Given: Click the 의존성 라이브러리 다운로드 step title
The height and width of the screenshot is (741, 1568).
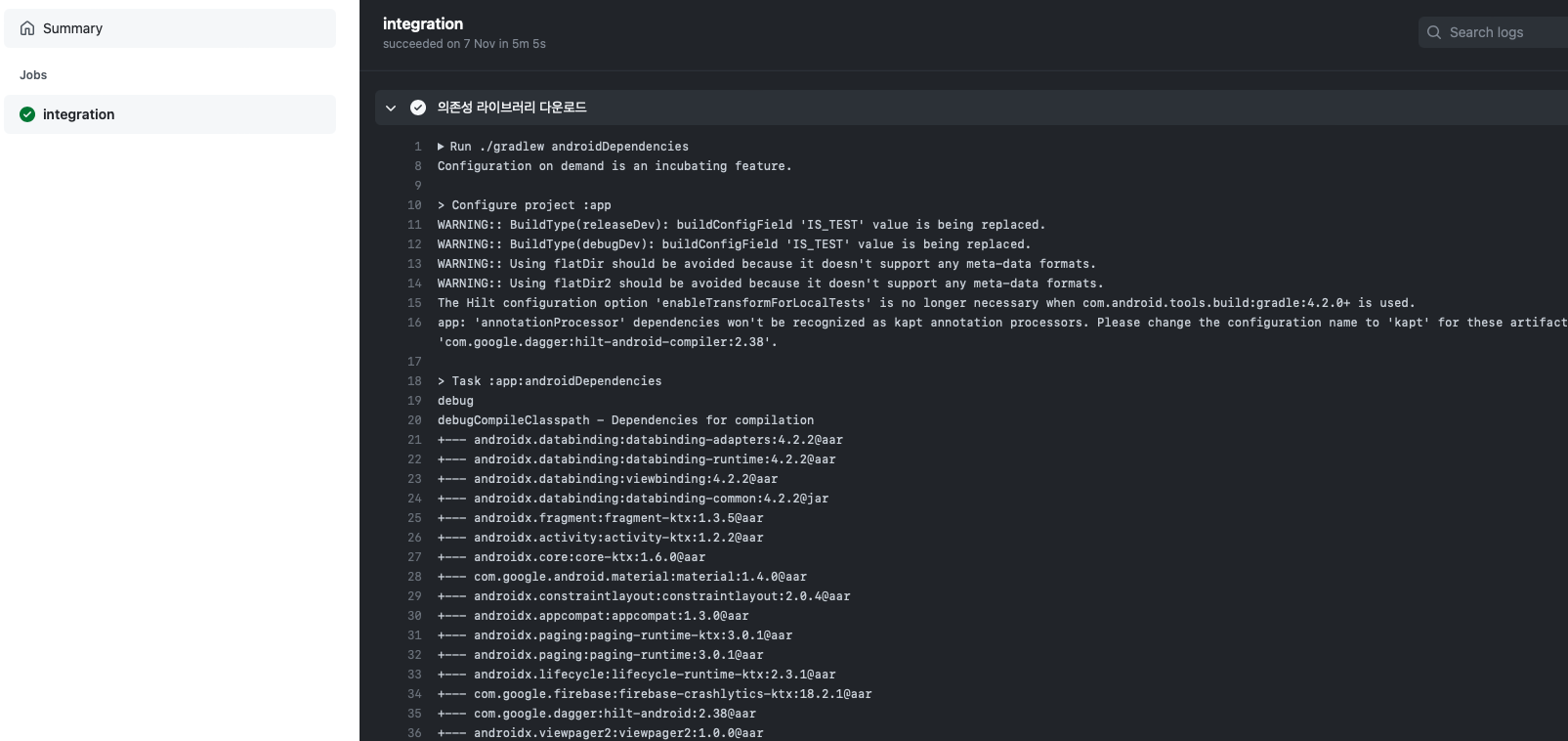Looking at the screenshot, I should pos(512,108).
